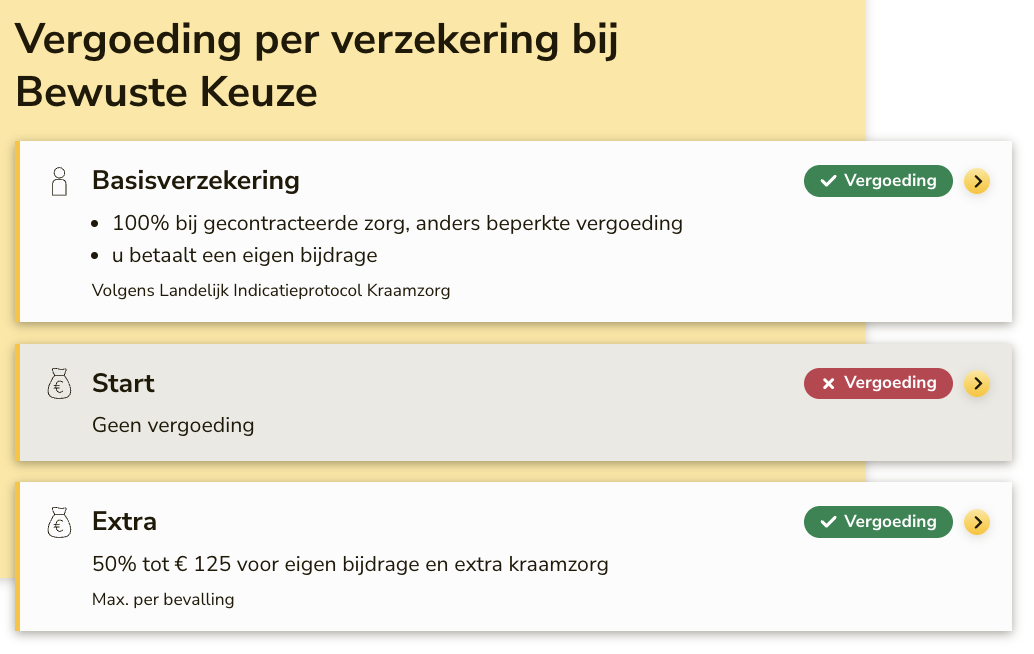Click the green Vergoeding badge for Basisverzekering
1034x654 pixels.
[x=878, y=181]
